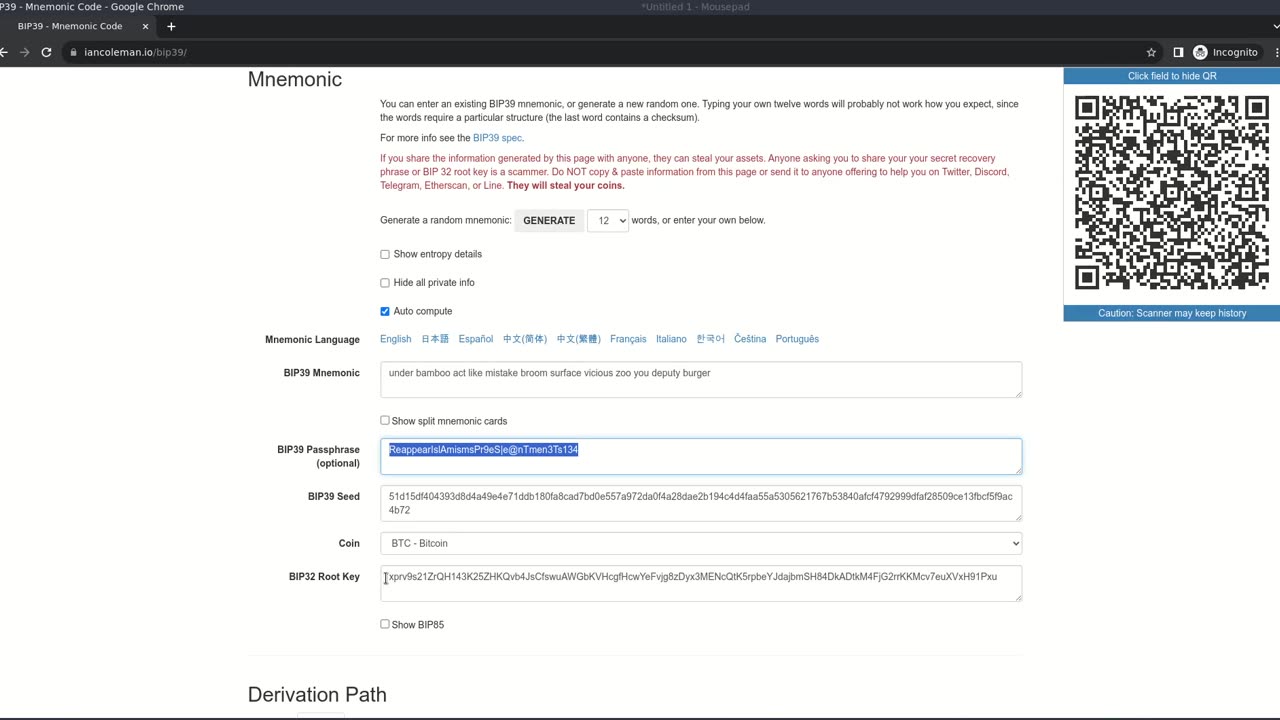
Task: Click the BIP39 Passphrase (optional) label
Action: point(318,456)
